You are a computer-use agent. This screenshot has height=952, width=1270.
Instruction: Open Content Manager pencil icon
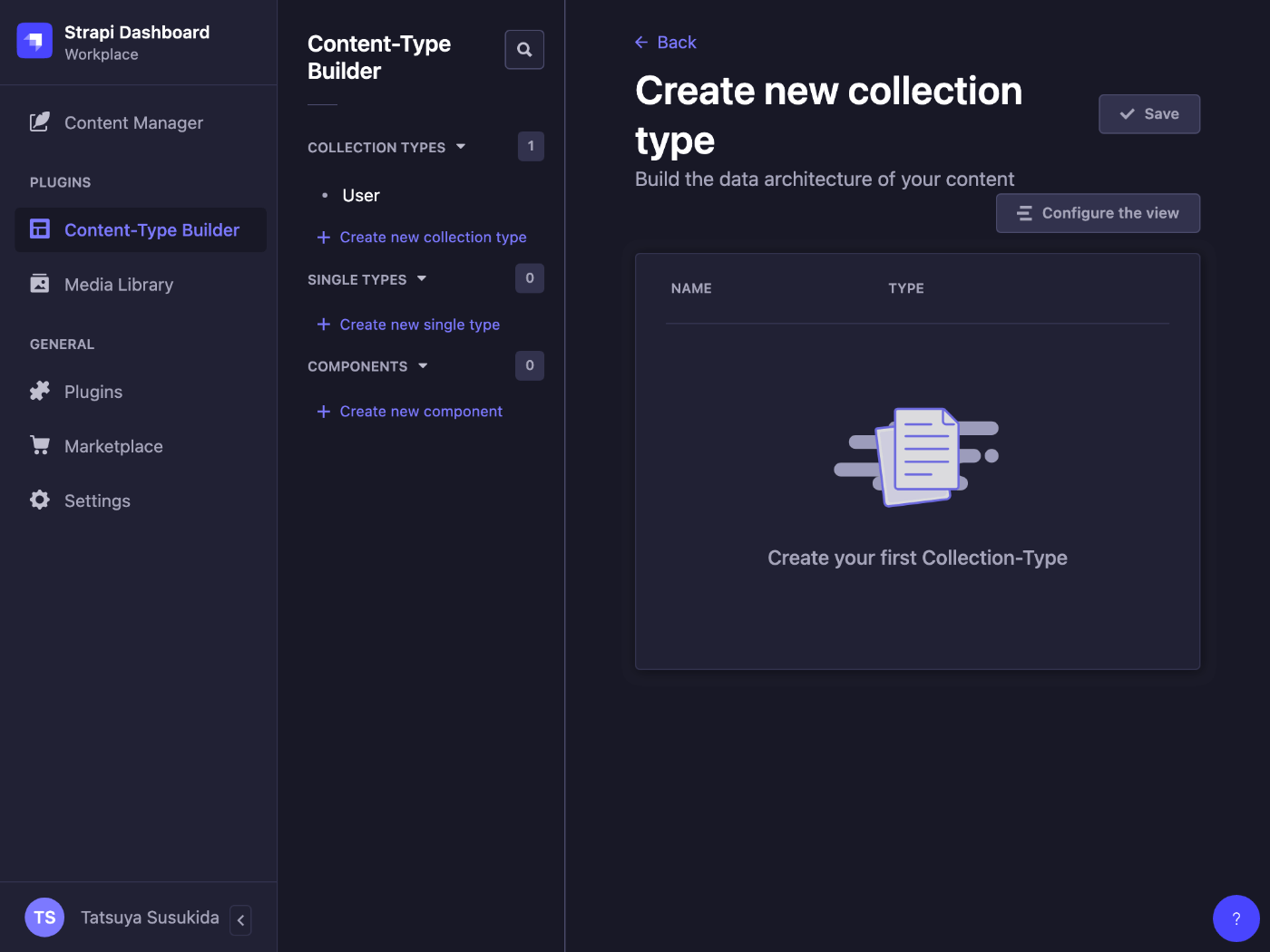point(40,122)
